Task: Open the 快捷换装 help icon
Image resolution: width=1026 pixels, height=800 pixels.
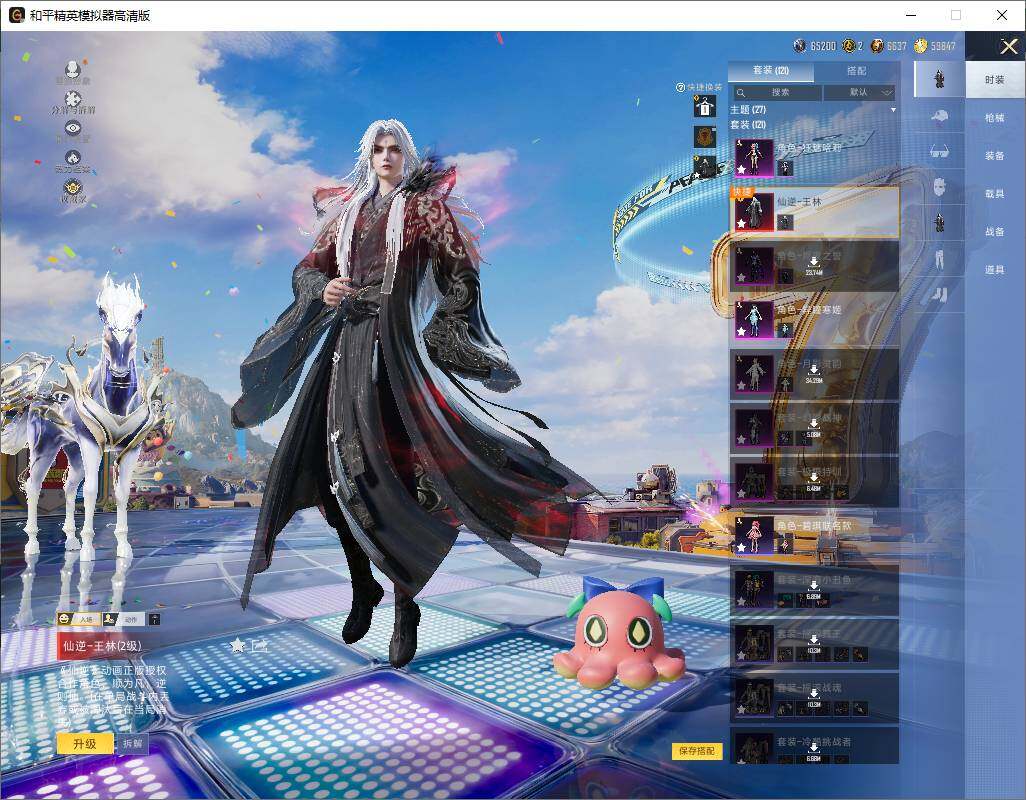Action: [x=680, y=88]
